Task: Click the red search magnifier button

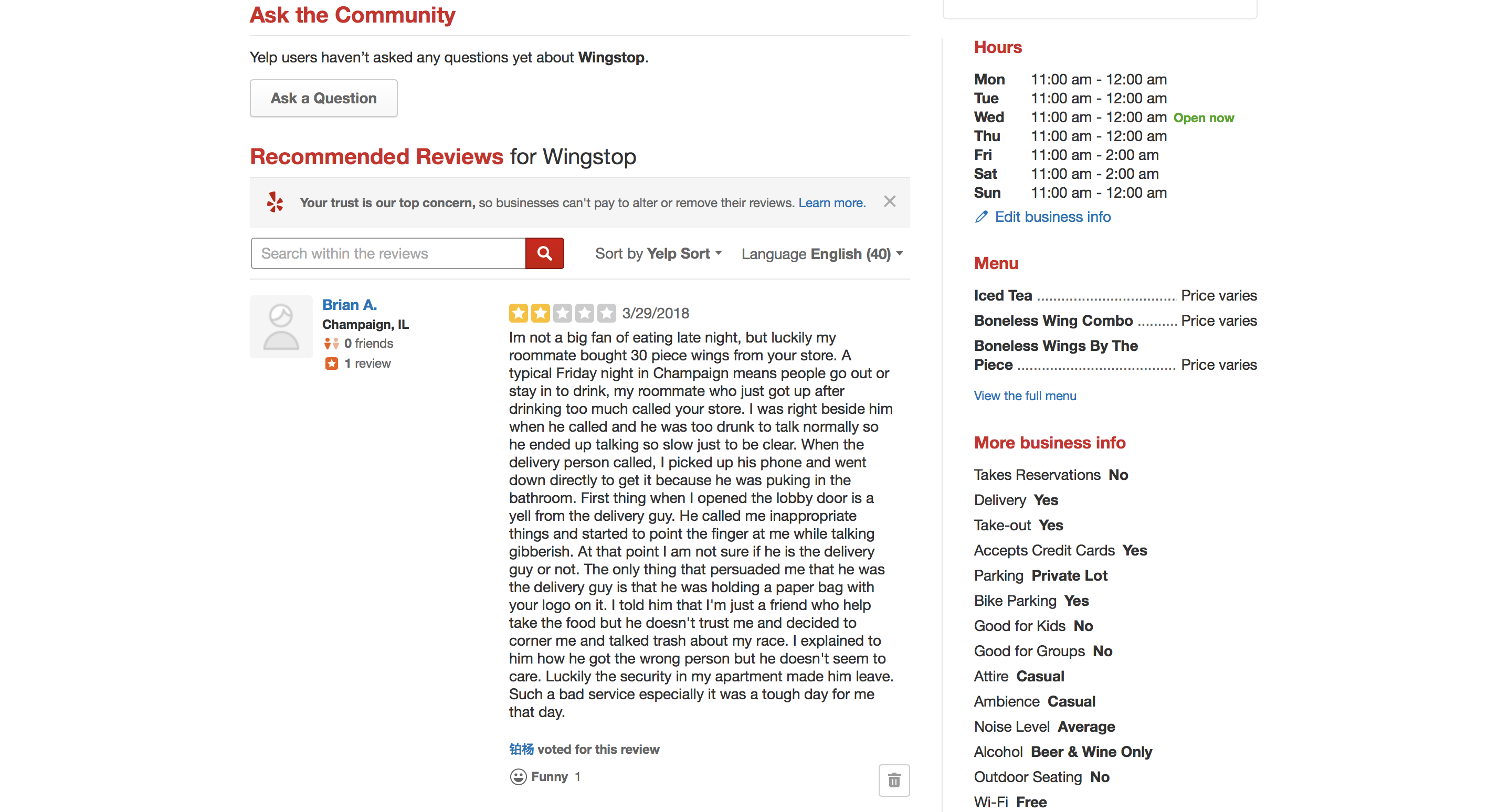Action: 544,253
